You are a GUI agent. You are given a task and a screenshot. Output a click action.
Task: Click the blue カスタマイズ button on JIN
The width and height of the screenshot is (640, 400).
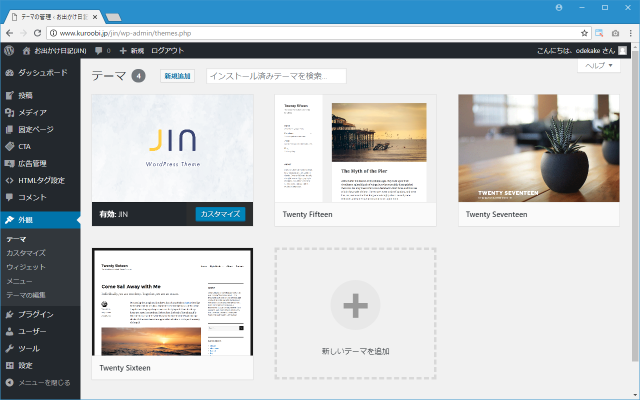220,214
